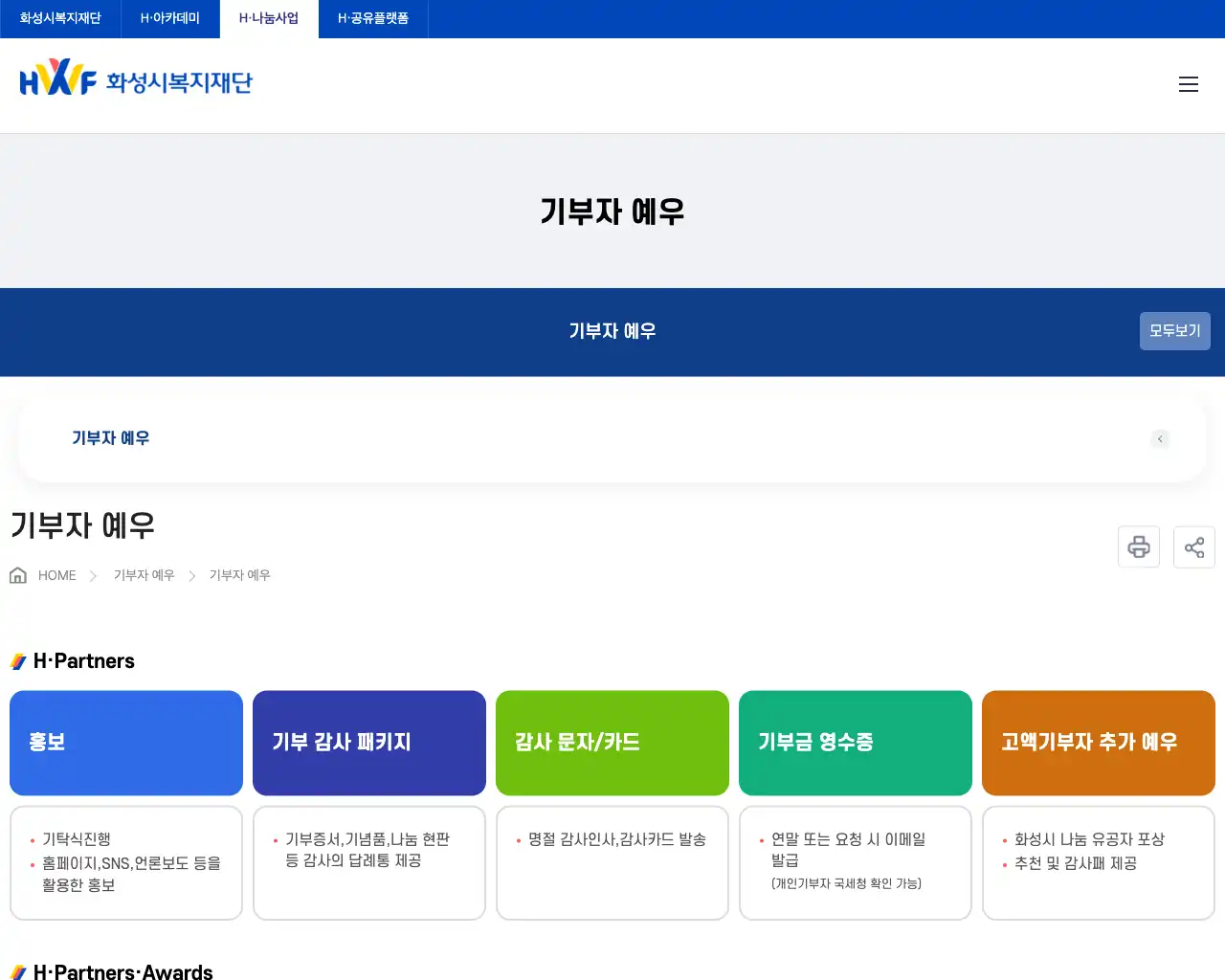This screenshot has width=1225, height=980.
Task: Click the share icon button
Action: (x=1193, y=546)
